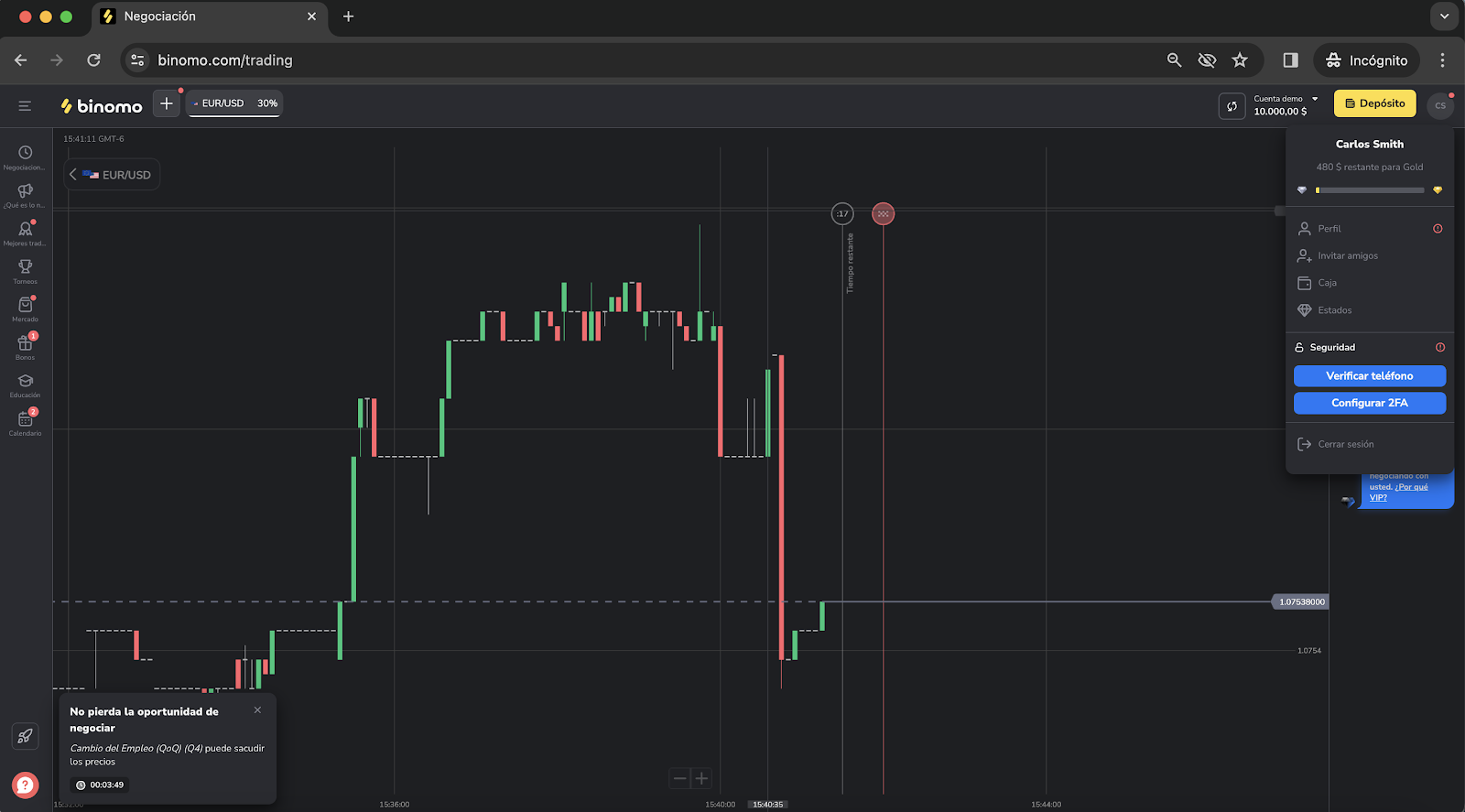Select Perfil in the user menu

tap(1329, 229)
